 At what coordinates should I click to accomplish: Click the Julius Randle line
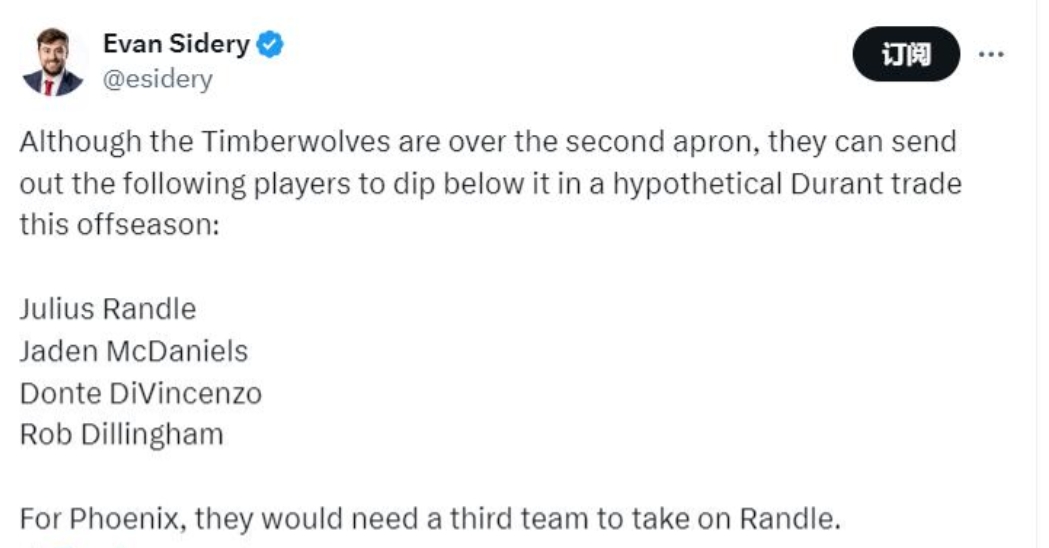pyautogui.click(x=108, y=308)
